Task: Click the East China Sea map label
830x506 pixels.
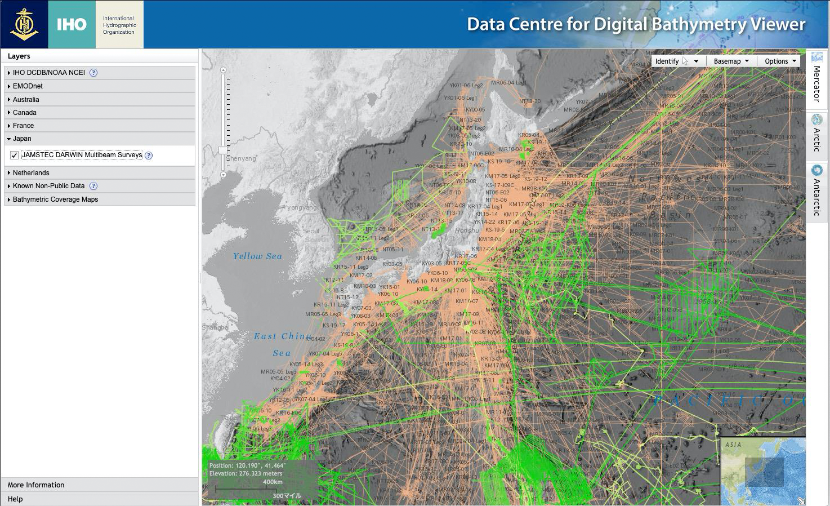Action: 282,344
